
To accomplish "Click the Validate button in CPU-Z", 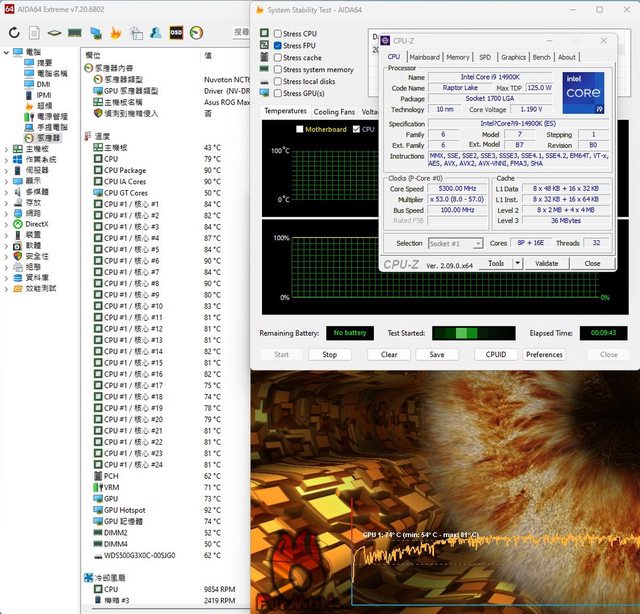I will 547,263.
